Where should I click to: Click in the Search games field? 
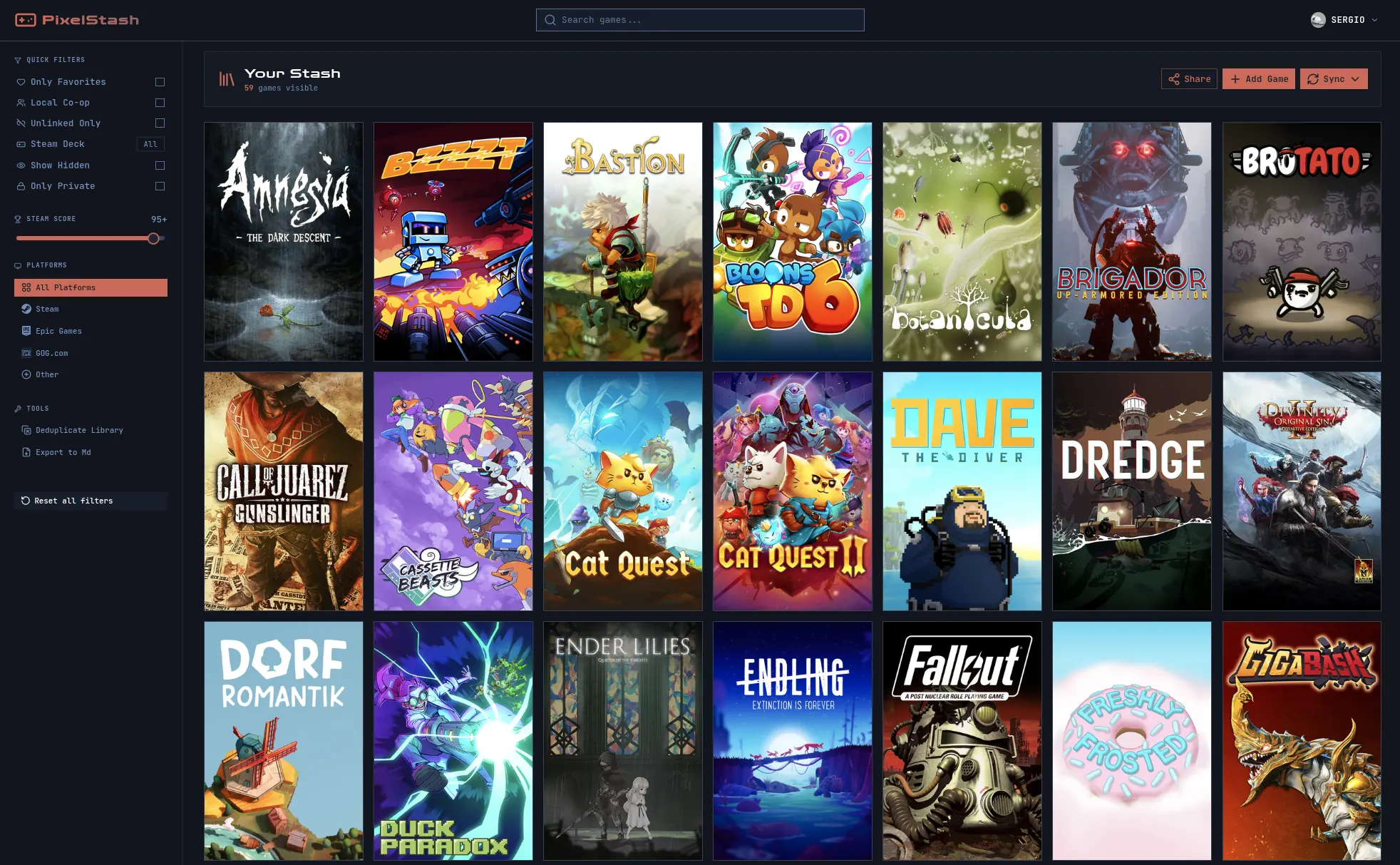(700, 20)
